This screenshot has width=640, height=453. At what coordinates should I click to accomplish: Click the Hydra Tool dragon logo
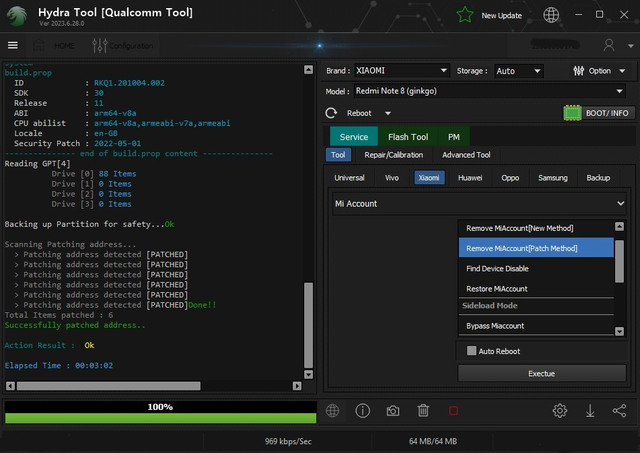coord(17,16)
